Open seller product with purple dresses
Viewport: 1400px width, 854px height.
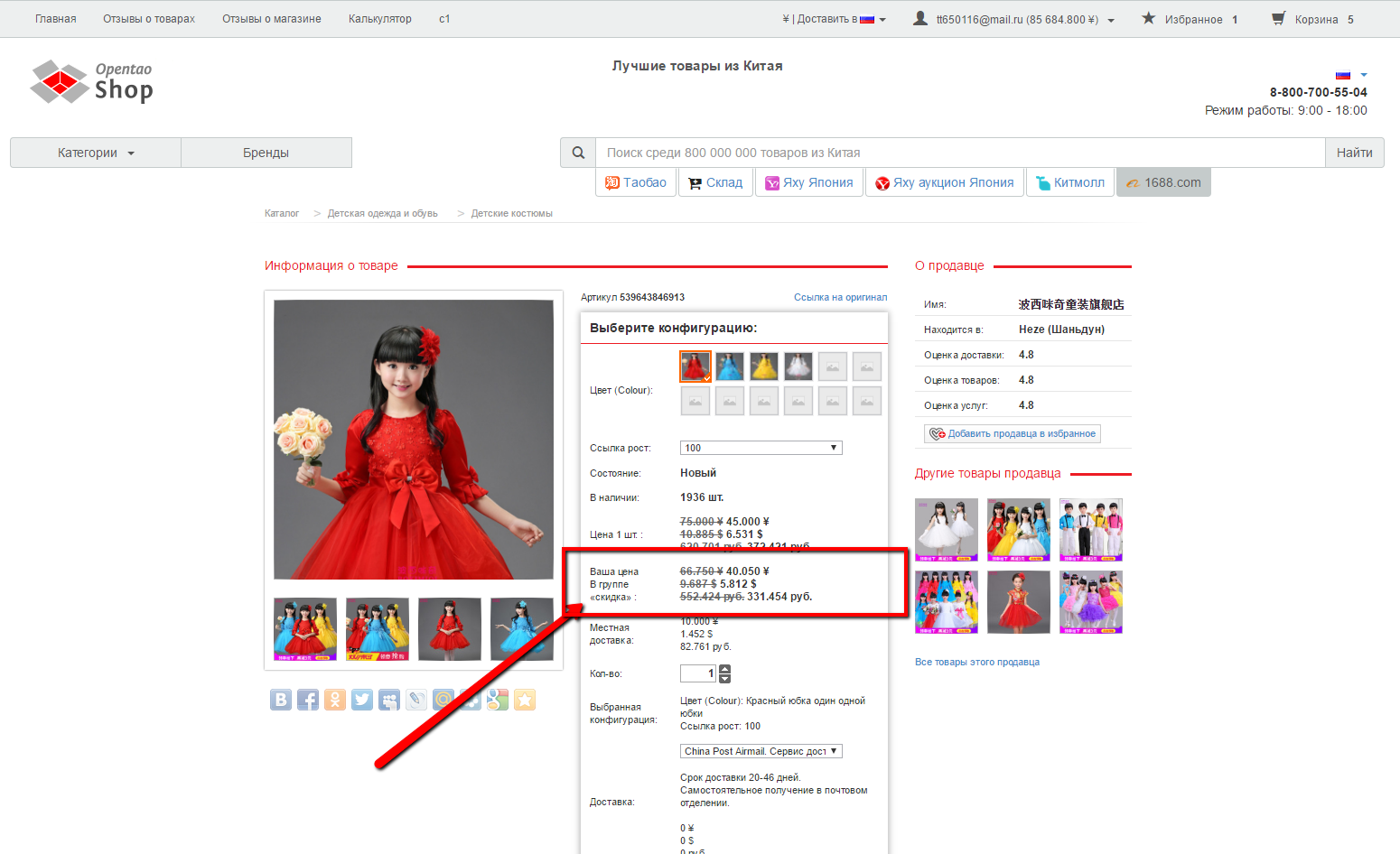tap(1091, 602)
